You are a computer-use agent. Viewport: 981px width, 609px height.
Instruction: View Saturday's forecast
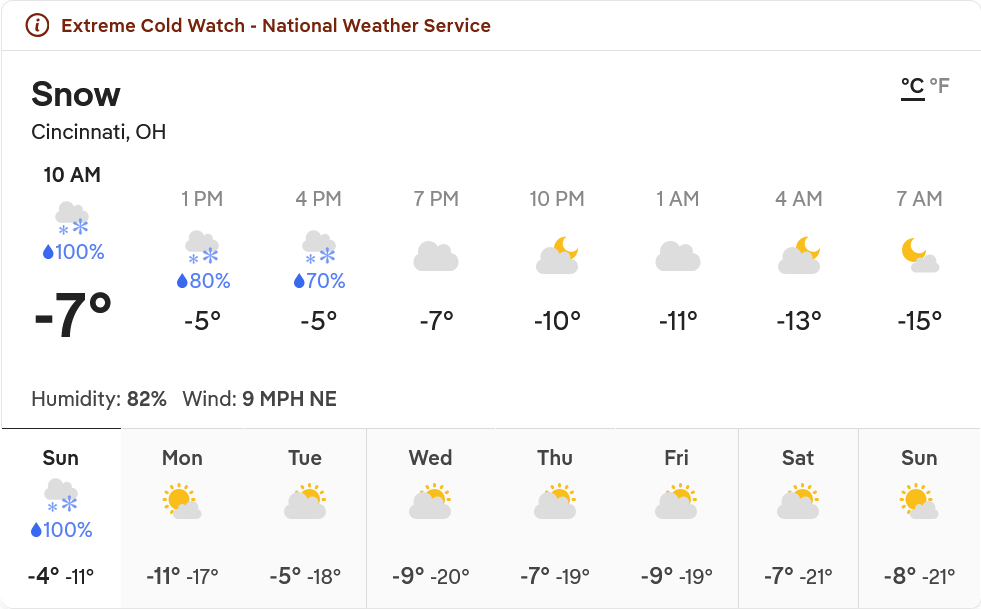[x=798, y=517]
